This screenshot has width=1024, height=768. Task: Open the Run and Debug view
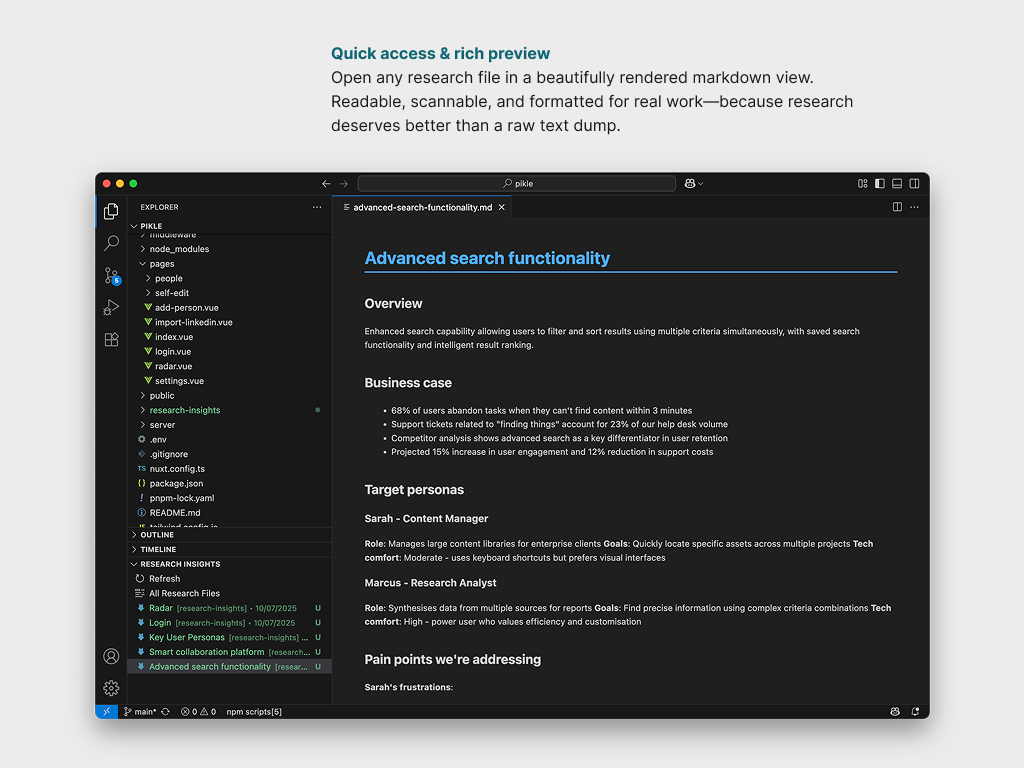click(x=111, y=307)
